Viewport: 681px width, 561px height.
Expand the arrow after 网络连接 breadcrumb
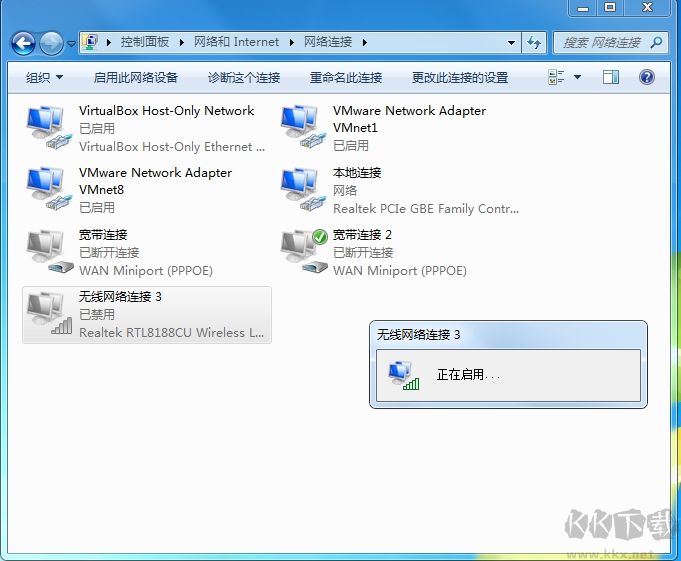[x=364, y=42]
